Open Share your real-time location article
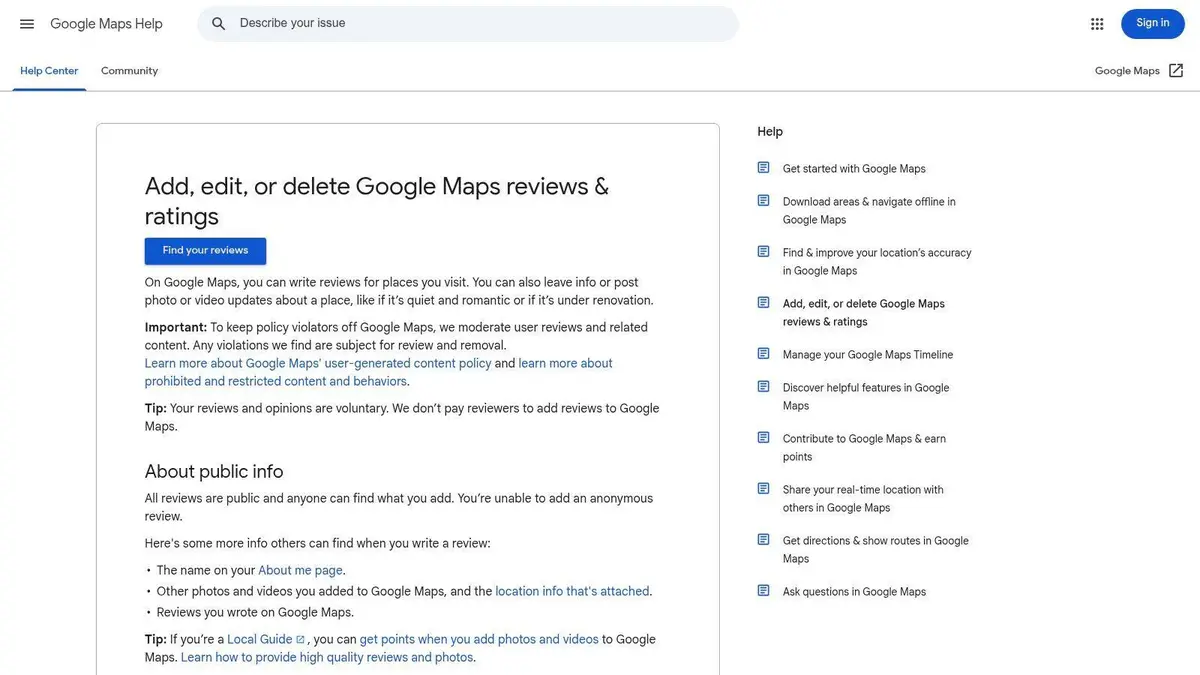Screen dimensions: 1200x675 (x=863, y=499)
